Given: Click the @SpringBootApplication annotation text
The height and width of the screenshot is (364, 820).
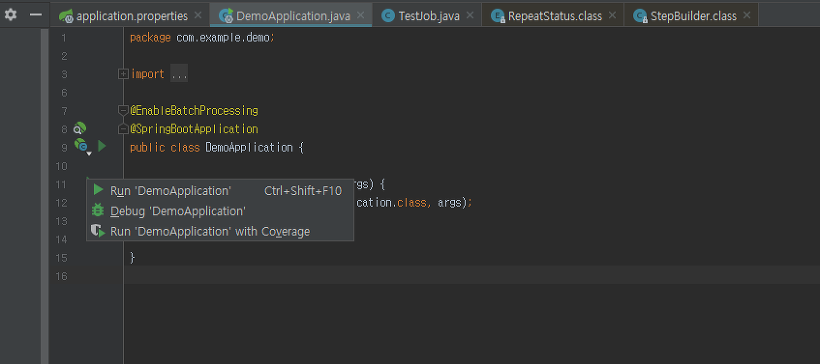Looking at the screenshot, I should 194,129.
